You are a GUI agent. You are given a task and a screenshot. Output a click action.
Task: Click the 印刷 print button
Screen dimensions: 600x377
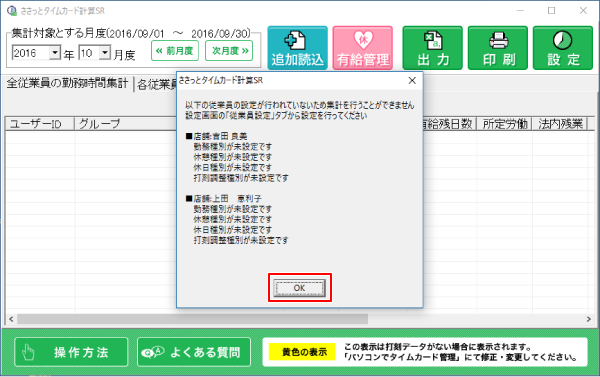pyautogui.click(x=498, y=48)
